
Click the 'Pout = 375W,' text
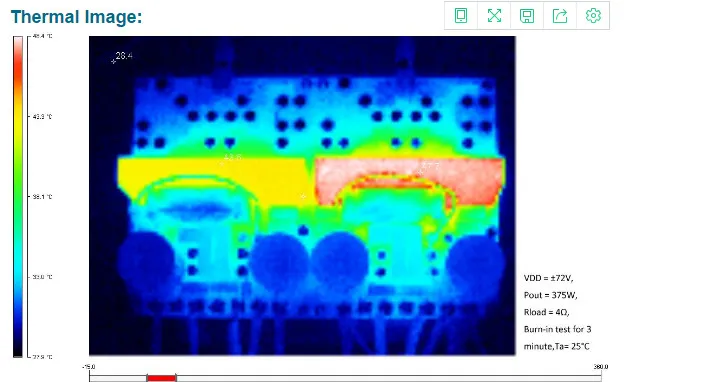551,295
